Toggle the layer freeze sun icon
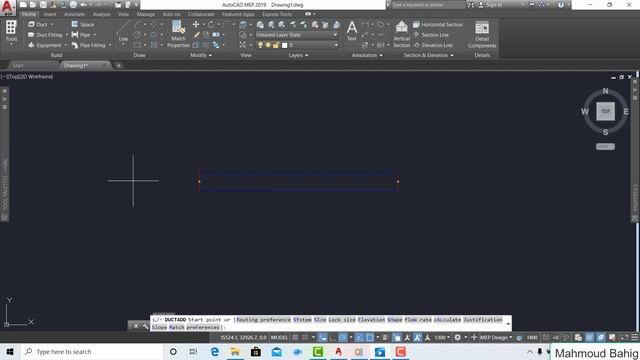Image resolution: width=640 pixels, height=360 pixels. 268,45
